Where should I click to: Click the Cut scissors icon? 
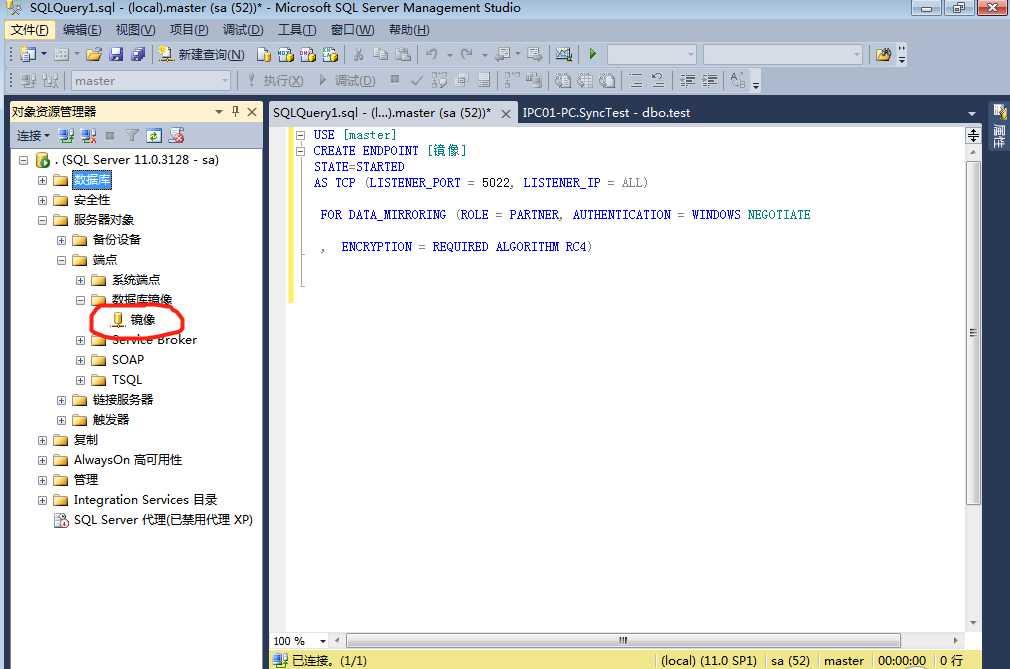[x=359, y=55]
